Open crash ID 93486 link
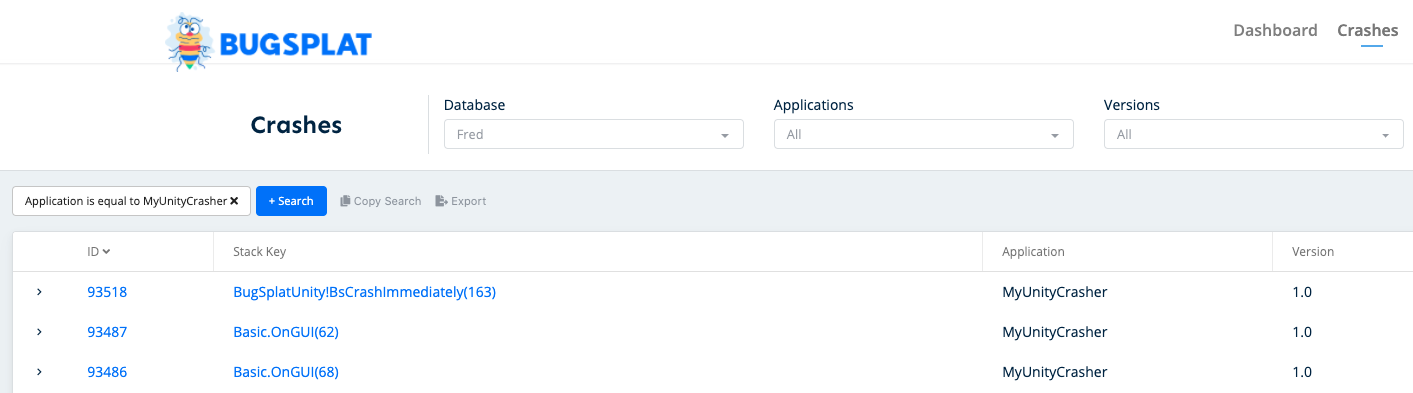Screen dimensions: 1413x393 click(107, 372)
